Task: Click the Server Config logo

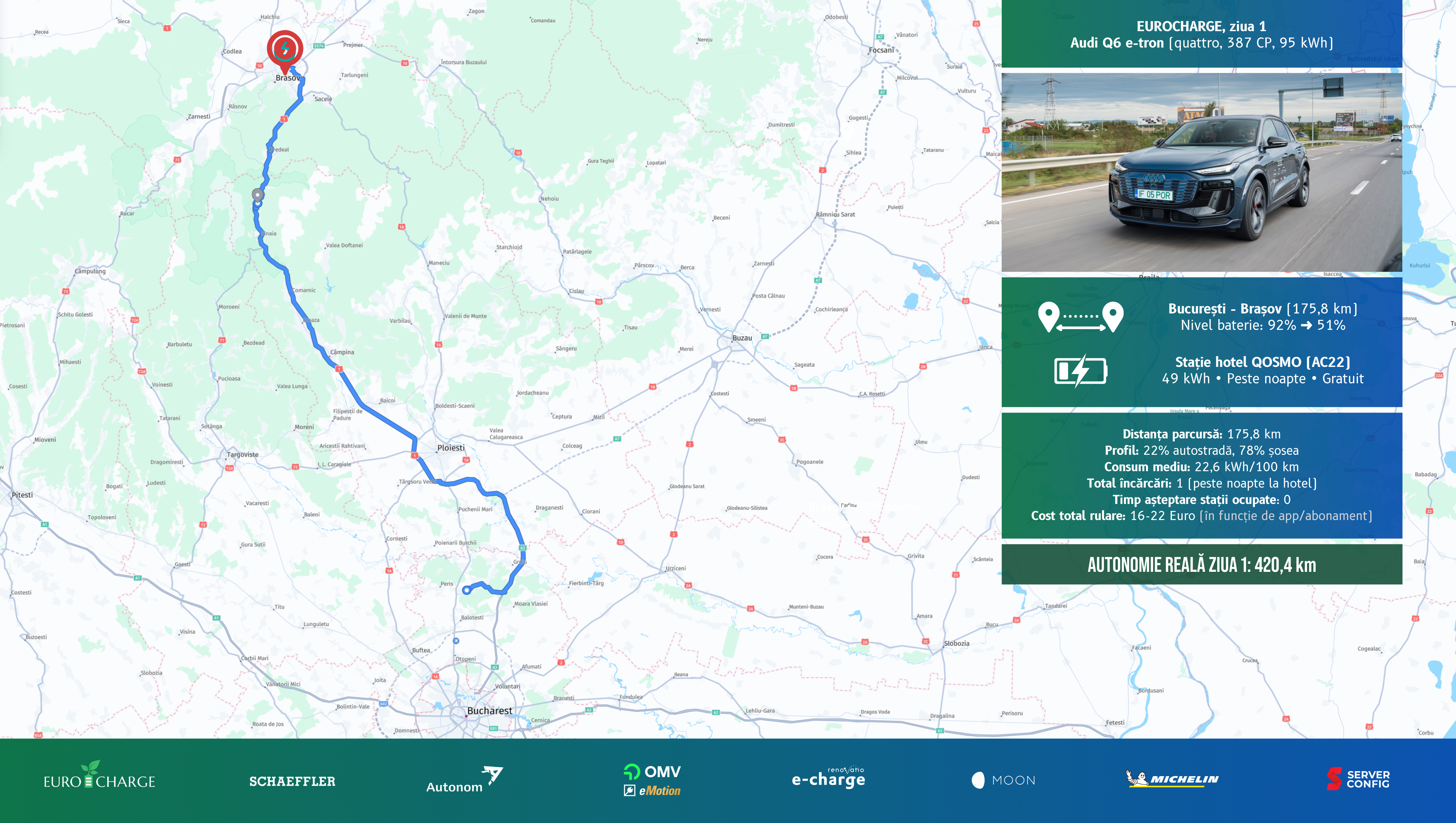Action: tap(1358, 779)
